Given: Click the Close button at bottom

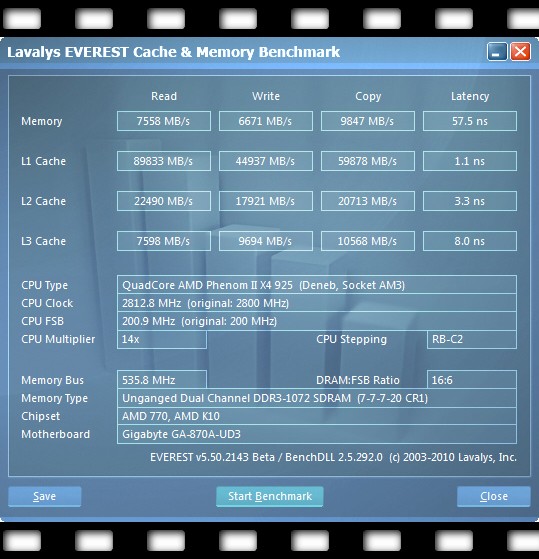Looking at the screenshot, I should tap(494, 496).
